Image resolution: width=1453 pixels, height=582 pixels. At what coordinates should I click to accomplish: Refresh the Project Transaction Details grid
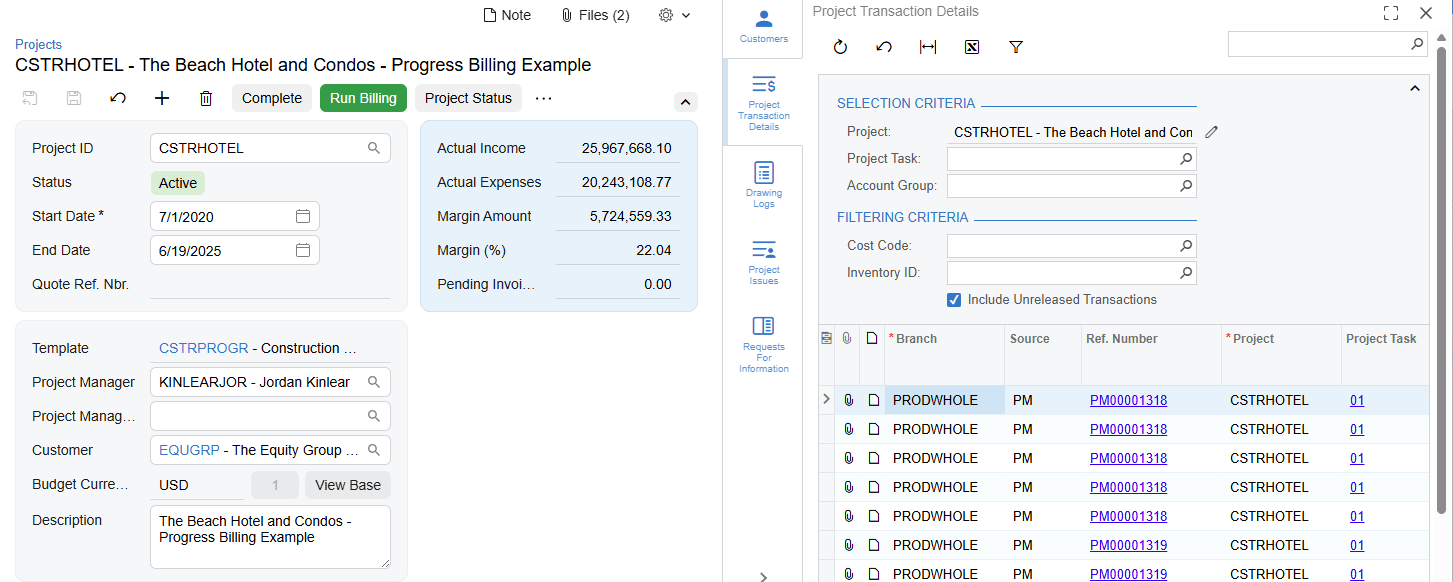(840, 46)
